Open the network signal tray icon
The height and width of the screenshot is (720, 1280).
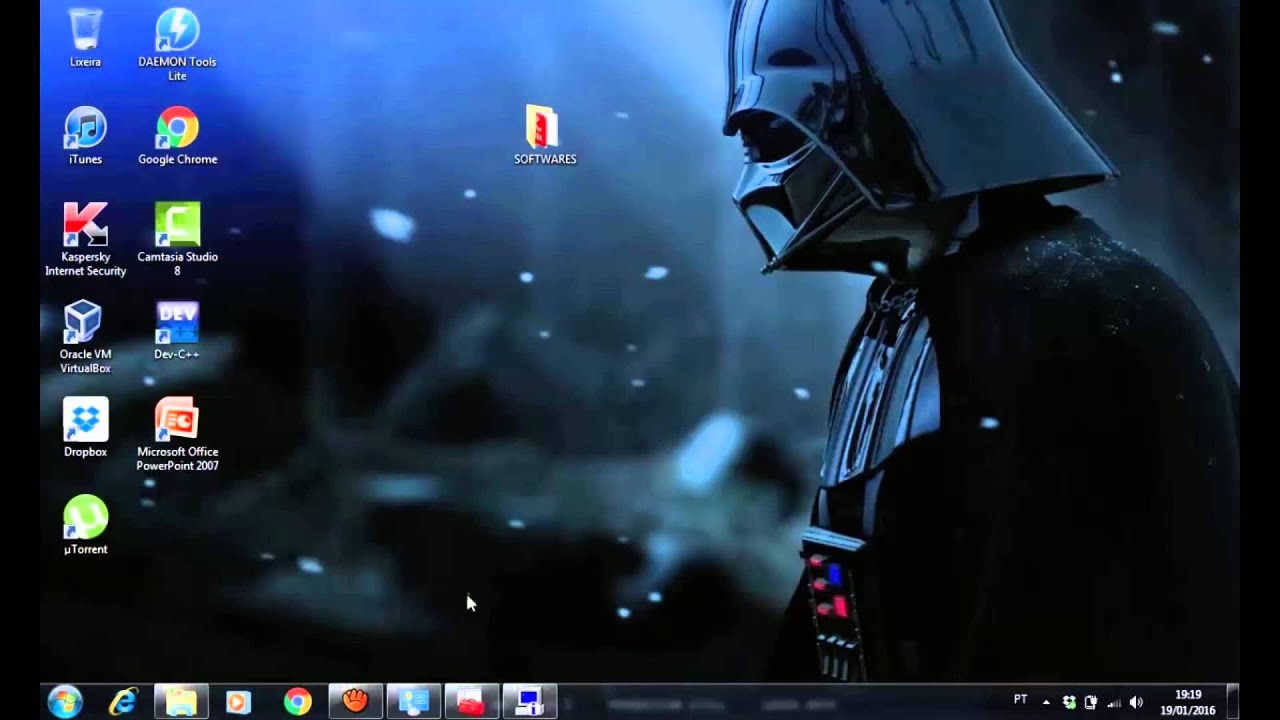[x=1114, y=702]
